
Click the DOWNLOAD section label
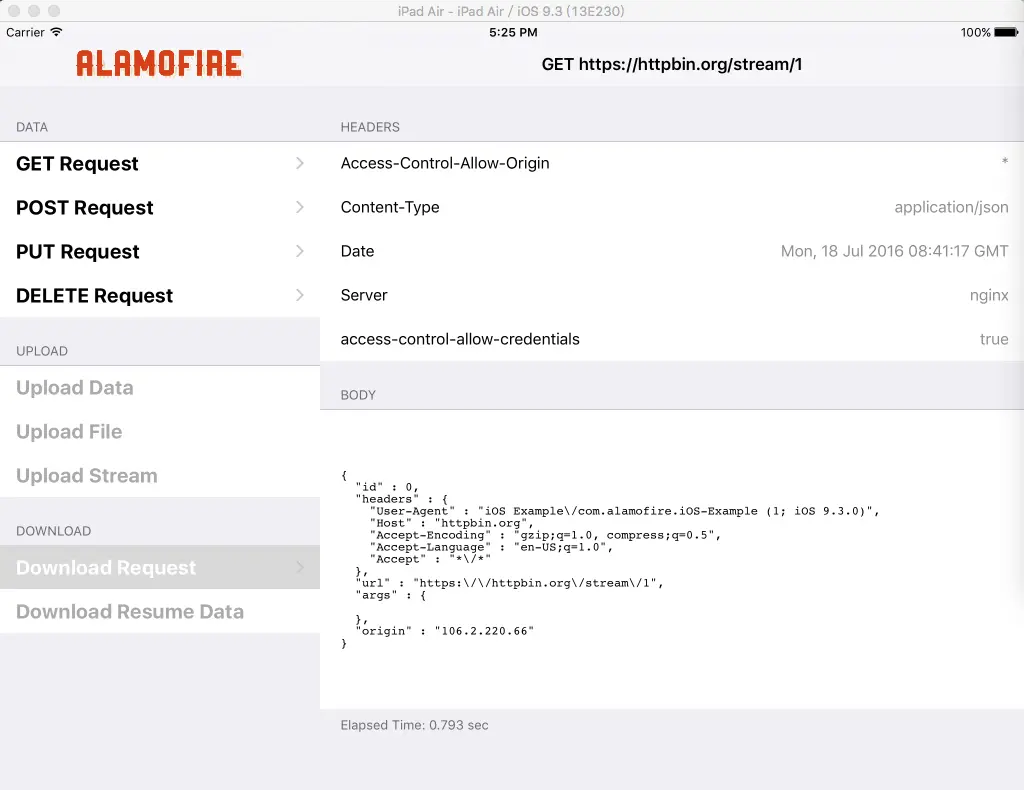coord(54,531)
